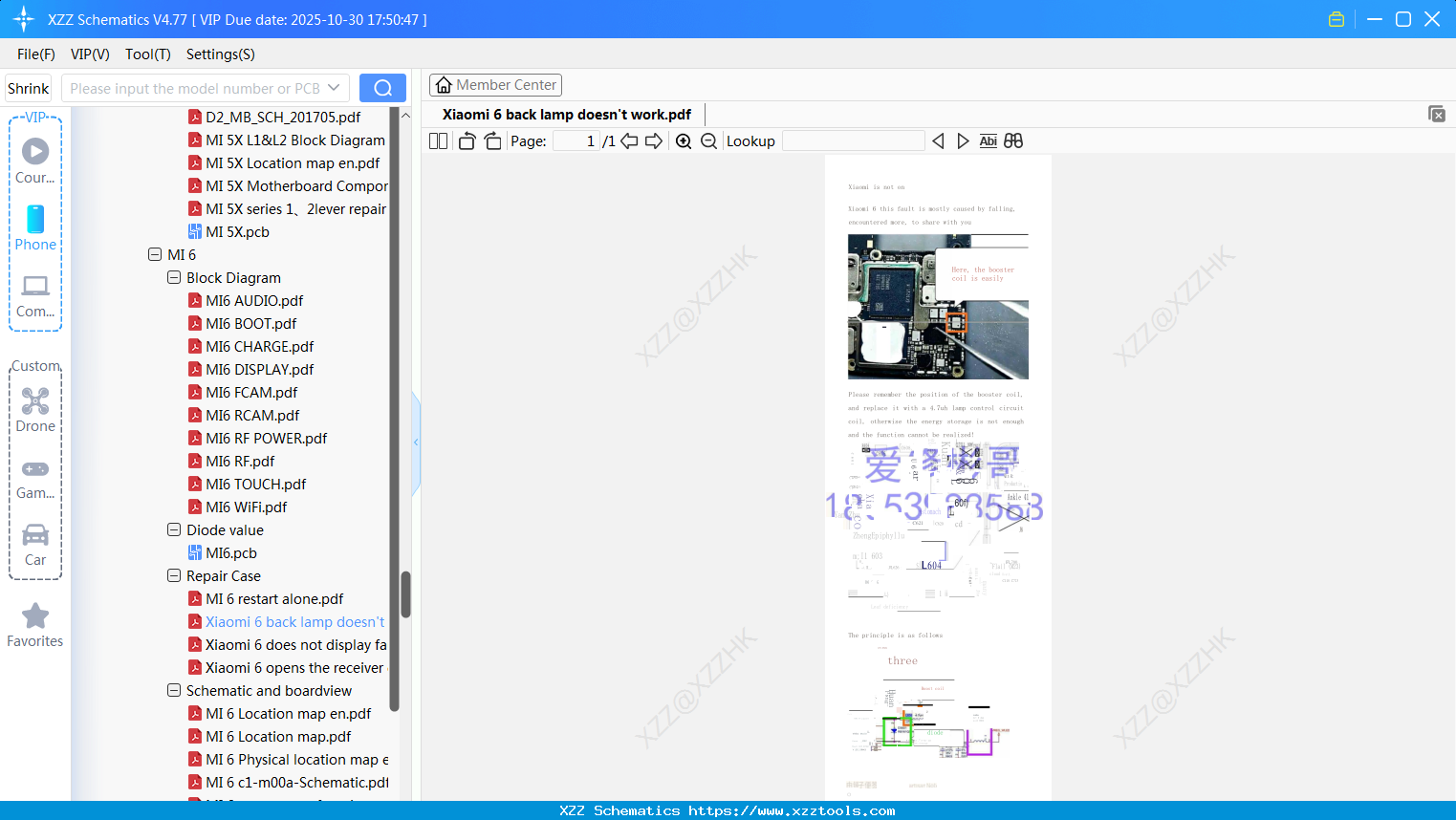The image size is (1456, 820).
Task: Click the blue search button
Action: (x=382, y=88)
